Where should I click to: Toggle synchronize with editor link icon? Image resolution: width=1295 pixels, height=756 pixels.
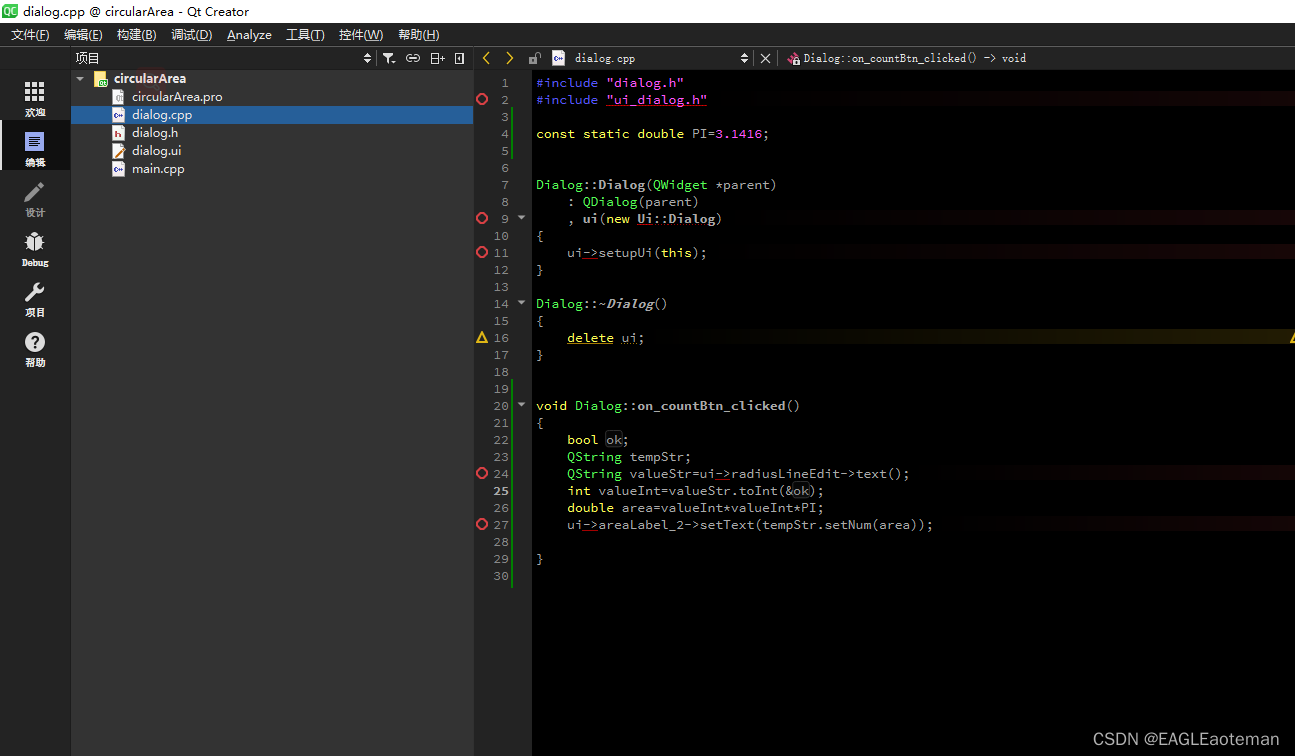click(413, 58)
